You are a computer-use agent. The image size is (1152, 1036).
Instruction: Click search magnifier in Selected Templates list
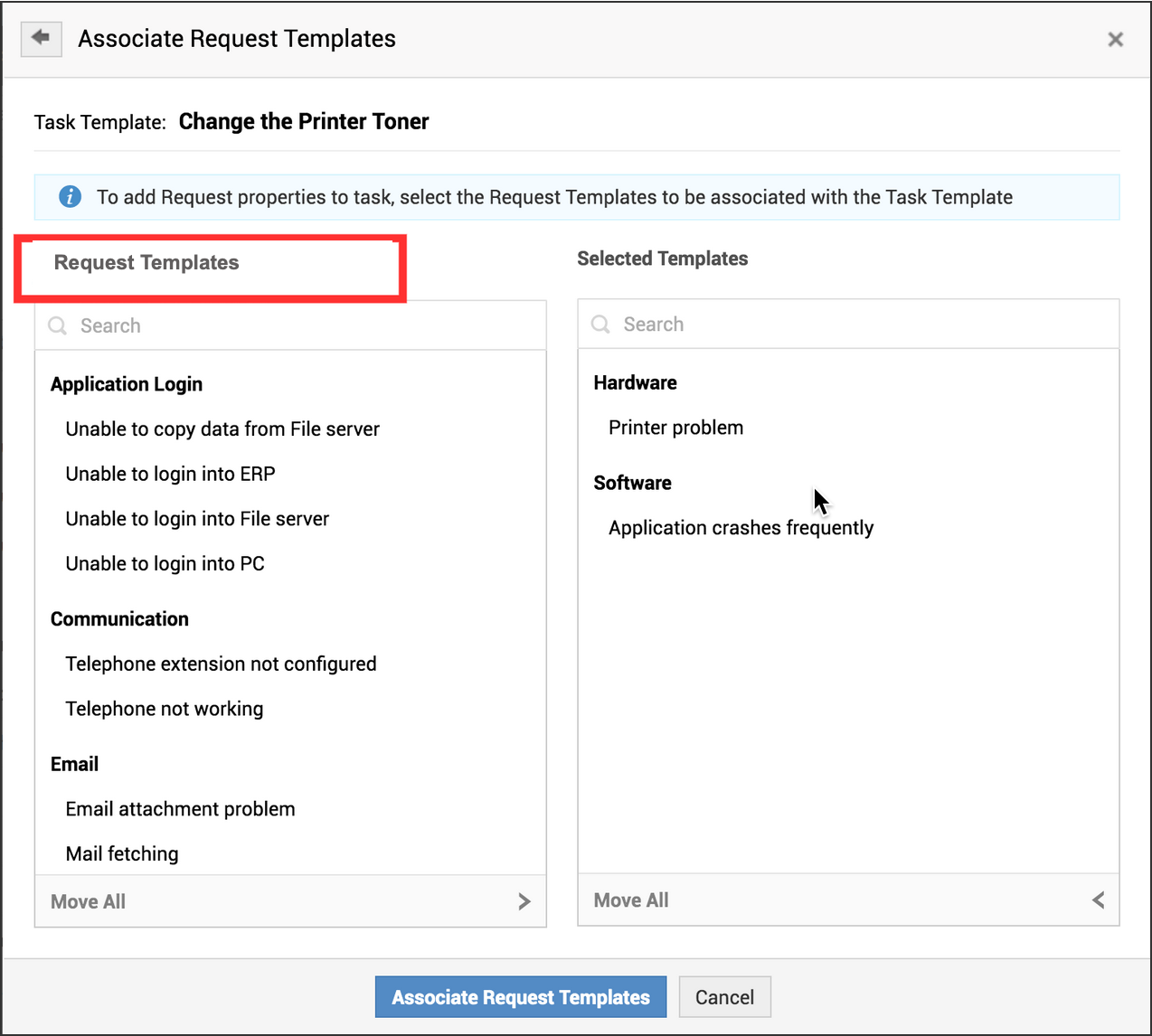[600, 324]
